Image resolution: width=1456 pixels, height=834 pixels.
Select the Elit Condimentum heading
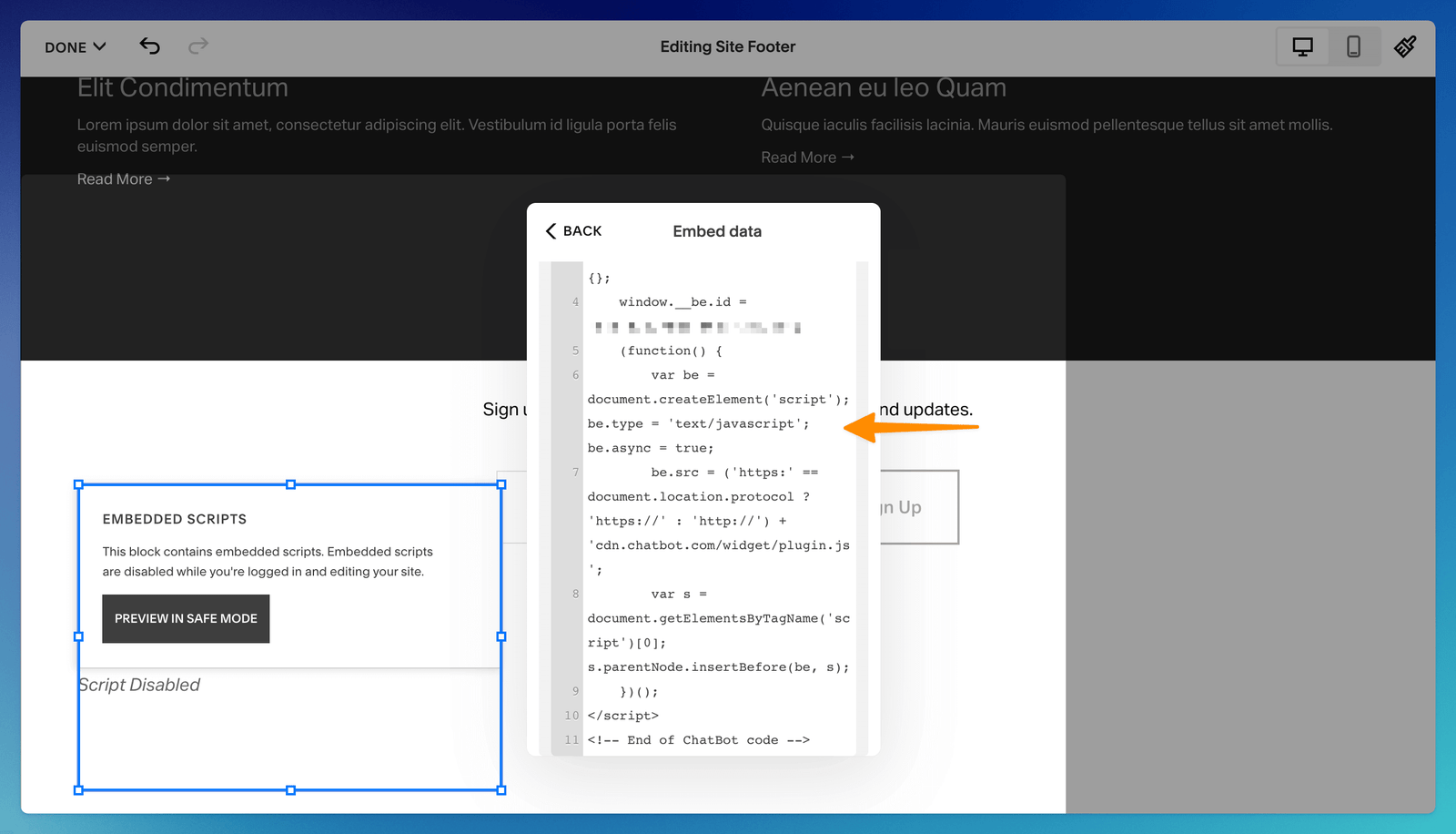pos(183,88)
